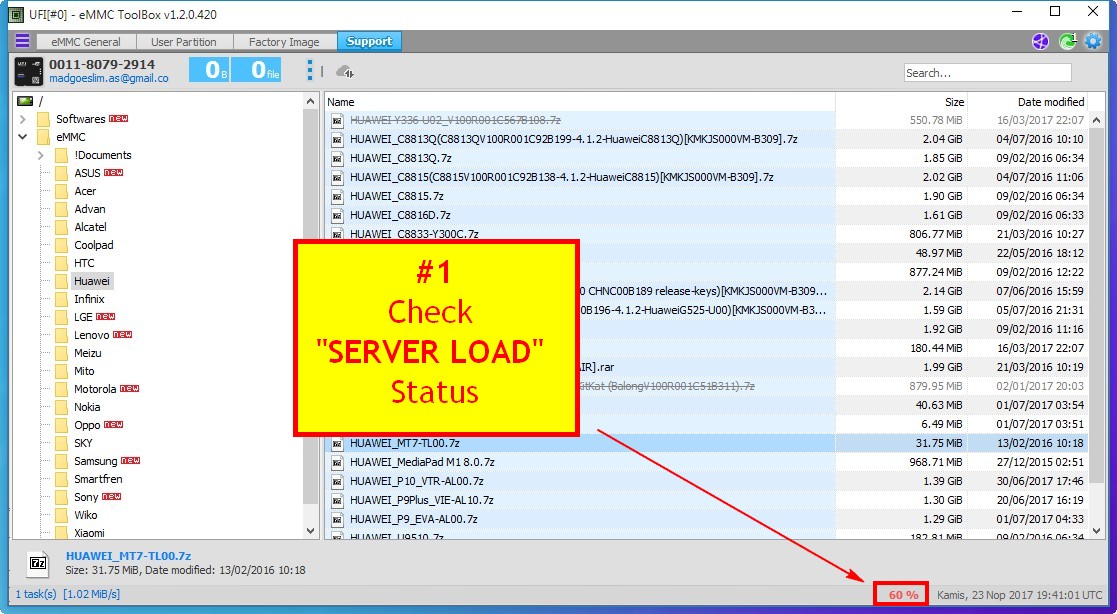1117x614 pixels.
Task: Expand the !Documents folder node
Action: click(x=41, y=155)
